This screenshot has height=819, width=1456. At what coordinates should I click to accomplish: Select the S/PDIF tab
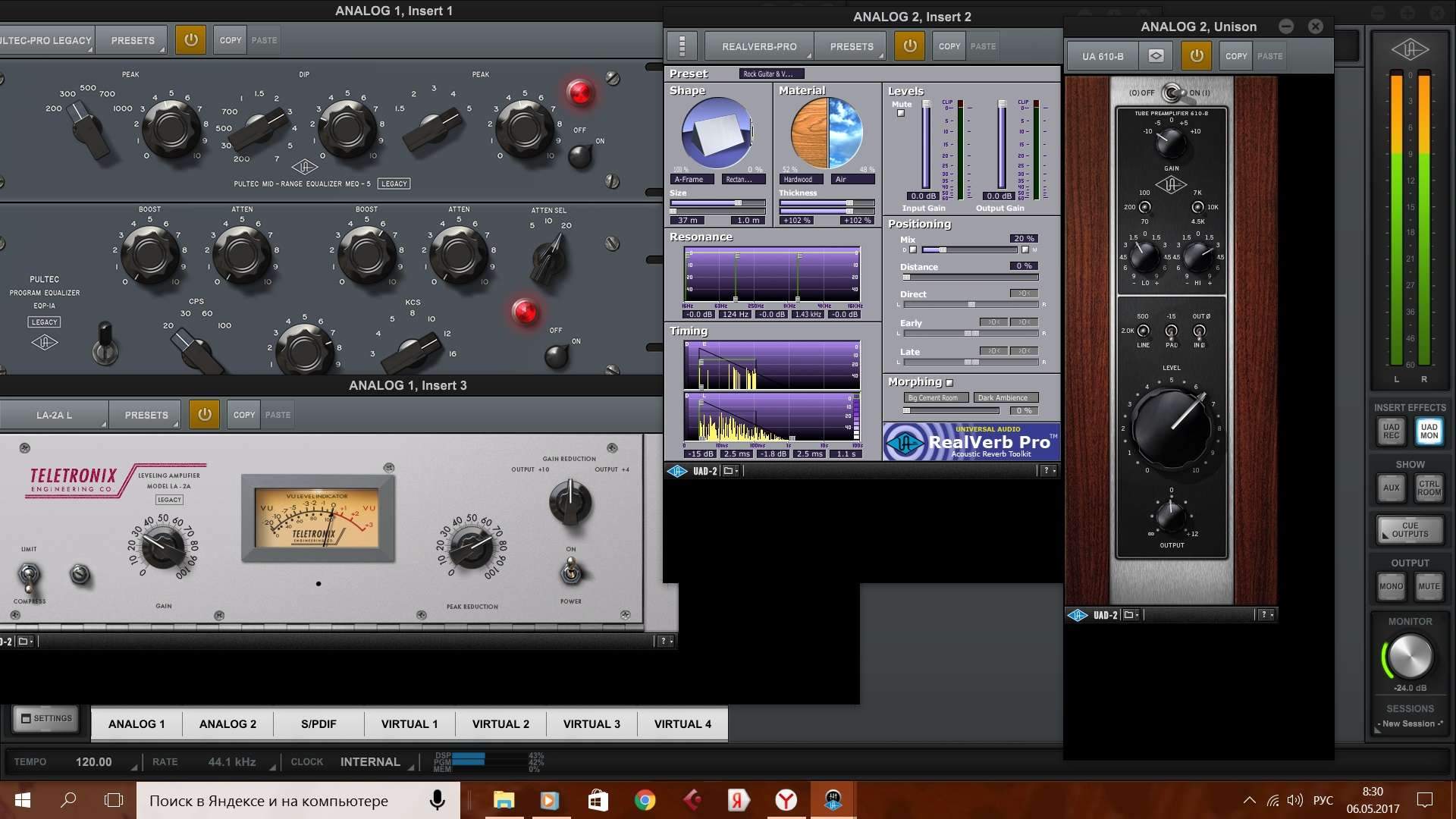[x=318, y=723]
